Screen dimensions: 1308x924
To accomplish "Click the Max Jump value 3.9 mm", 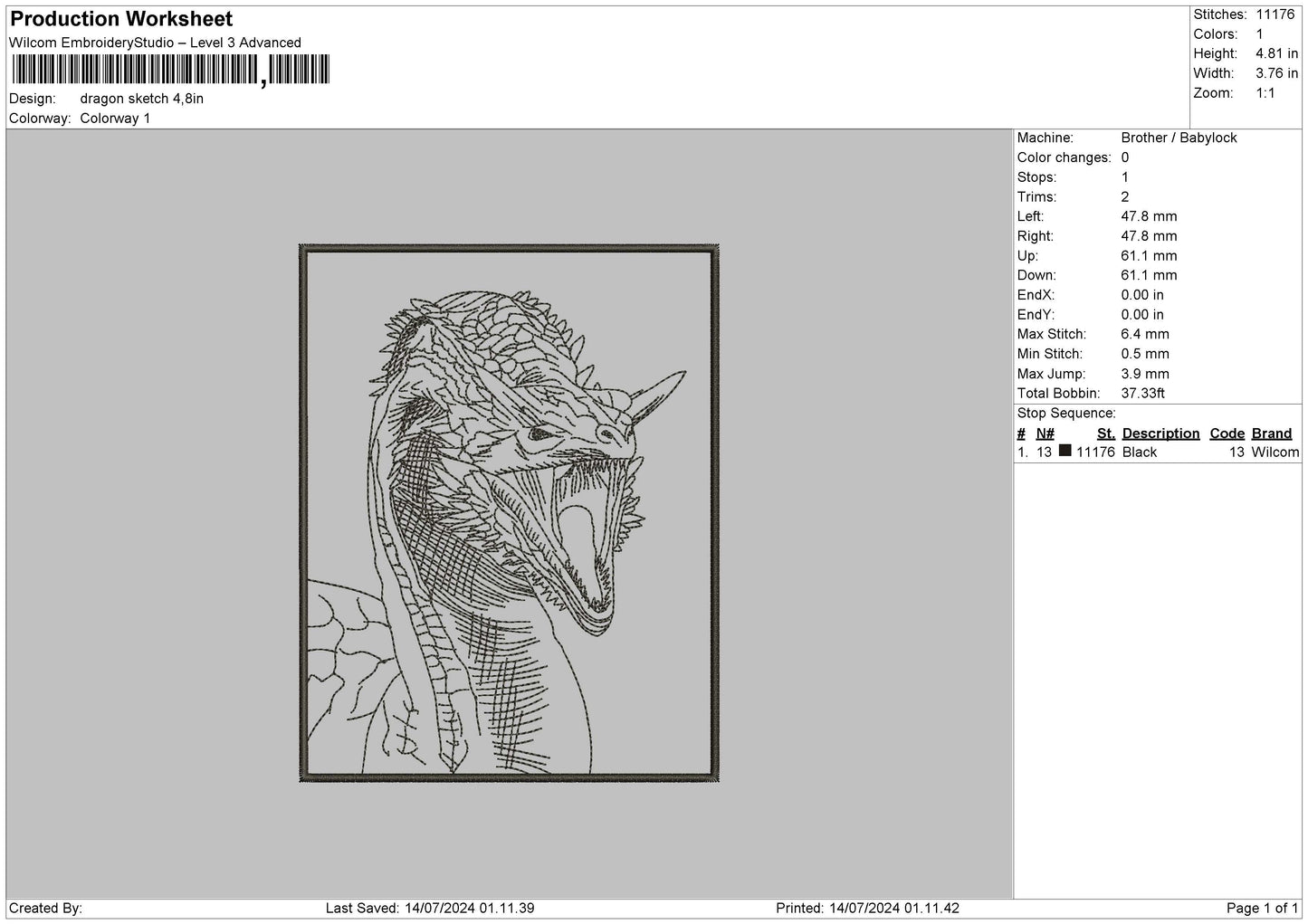I will coord(1145,374).
